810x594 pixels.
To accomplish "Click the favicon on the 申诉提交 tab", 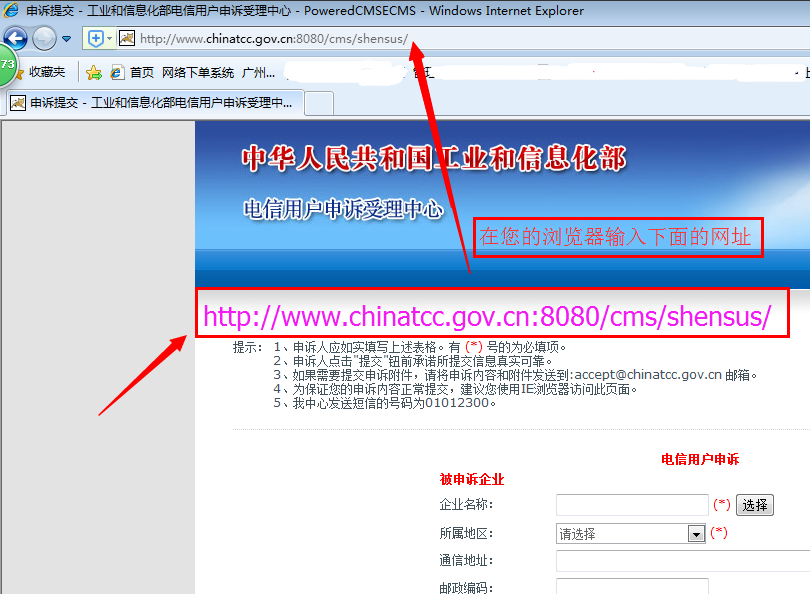I will tap(18, 103).
